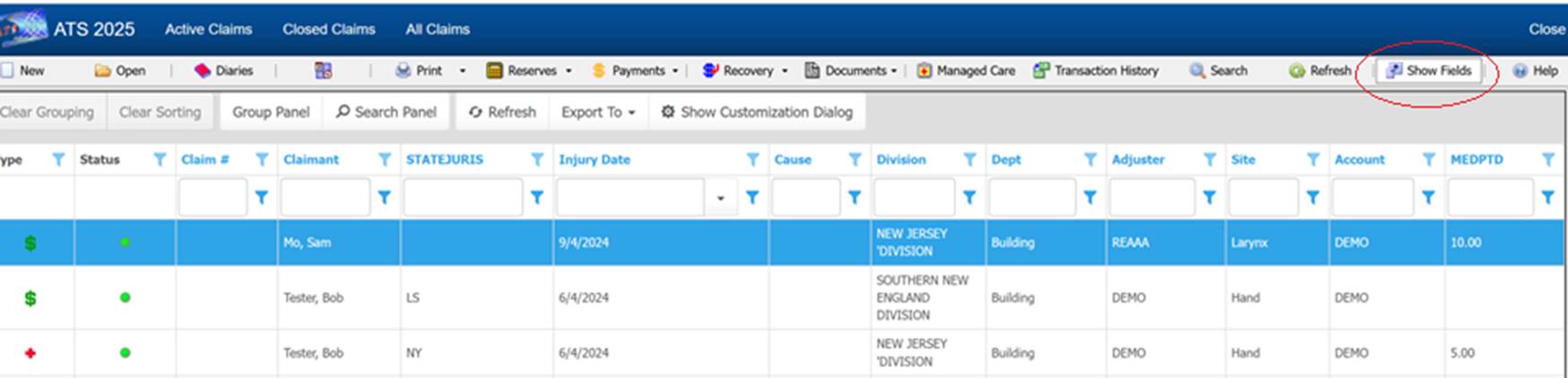
Task: Click the Diaries toolbar icon
Action: point(203,71)
